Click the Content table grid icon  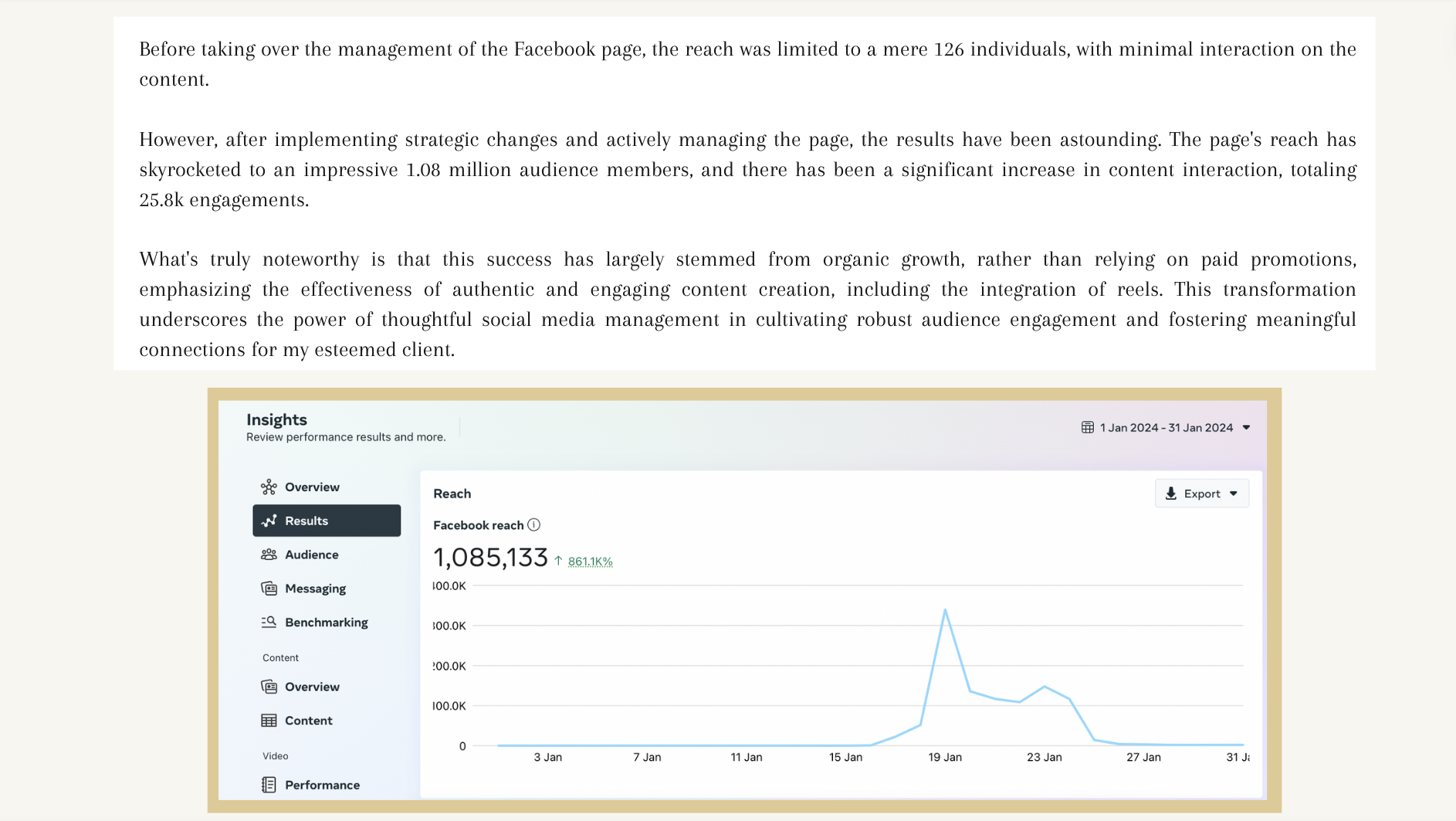click(269, 721)
